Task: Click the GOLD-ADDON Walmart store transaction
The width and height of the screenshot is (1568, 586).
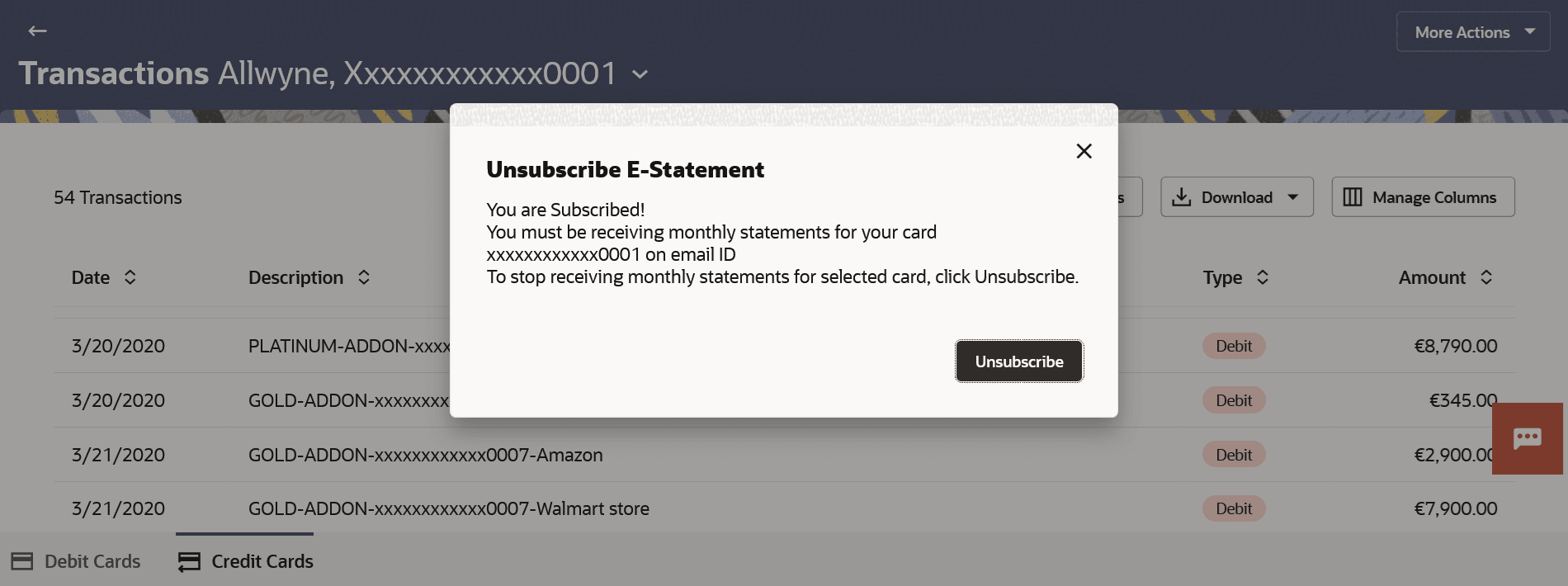Action: point(448,508)
